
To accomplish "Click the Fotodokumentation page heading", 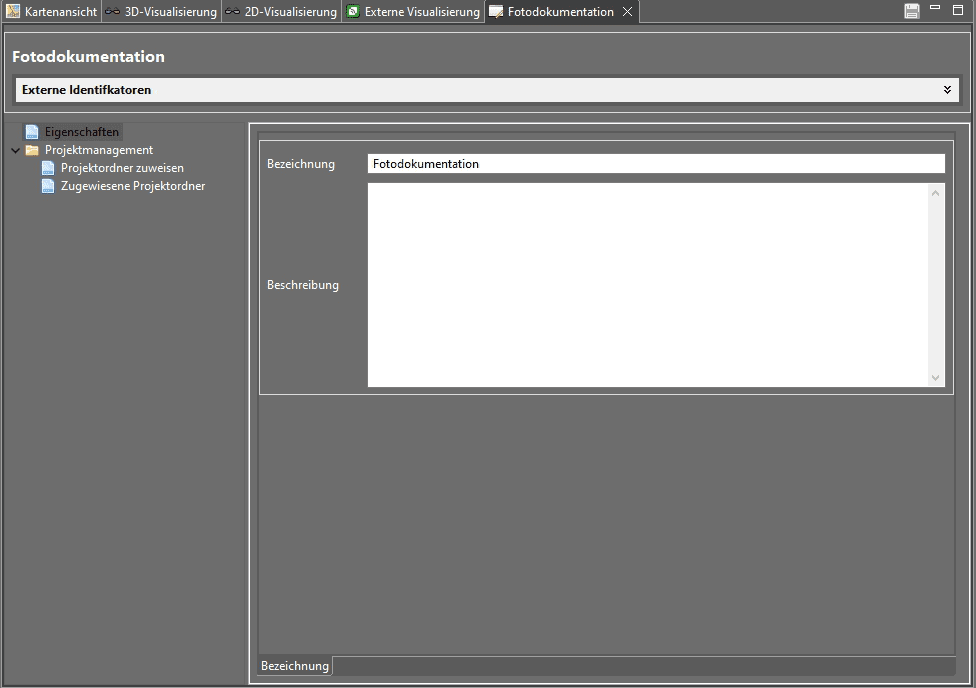I will (x=88, y=56).
